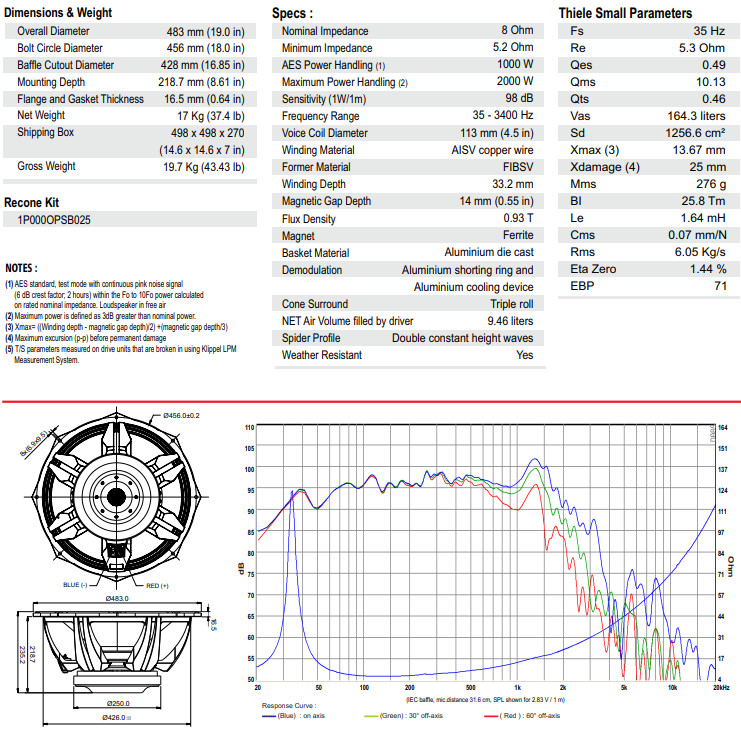
Task: Click the '5.3 Ohm' Re value
Action: click(x=702, y=48)
